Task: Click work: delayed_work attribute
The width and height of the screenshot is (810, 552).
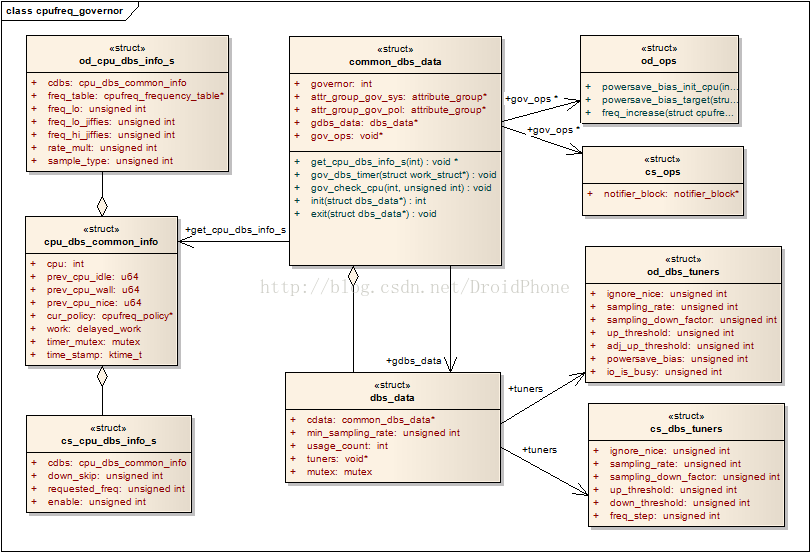Action: [94, 329]
